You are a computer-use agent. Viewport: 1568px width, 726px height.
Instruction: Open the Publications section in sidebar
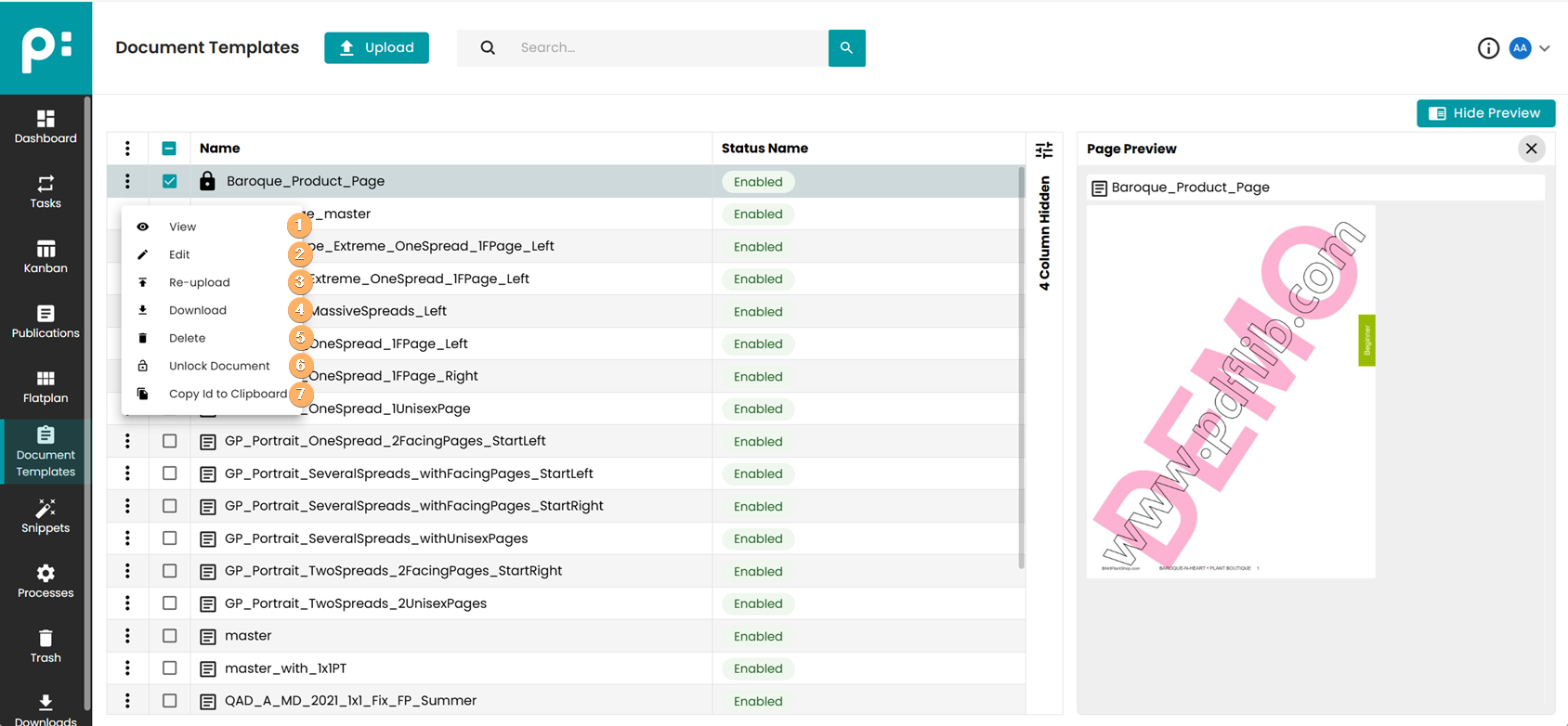[46, 321]
